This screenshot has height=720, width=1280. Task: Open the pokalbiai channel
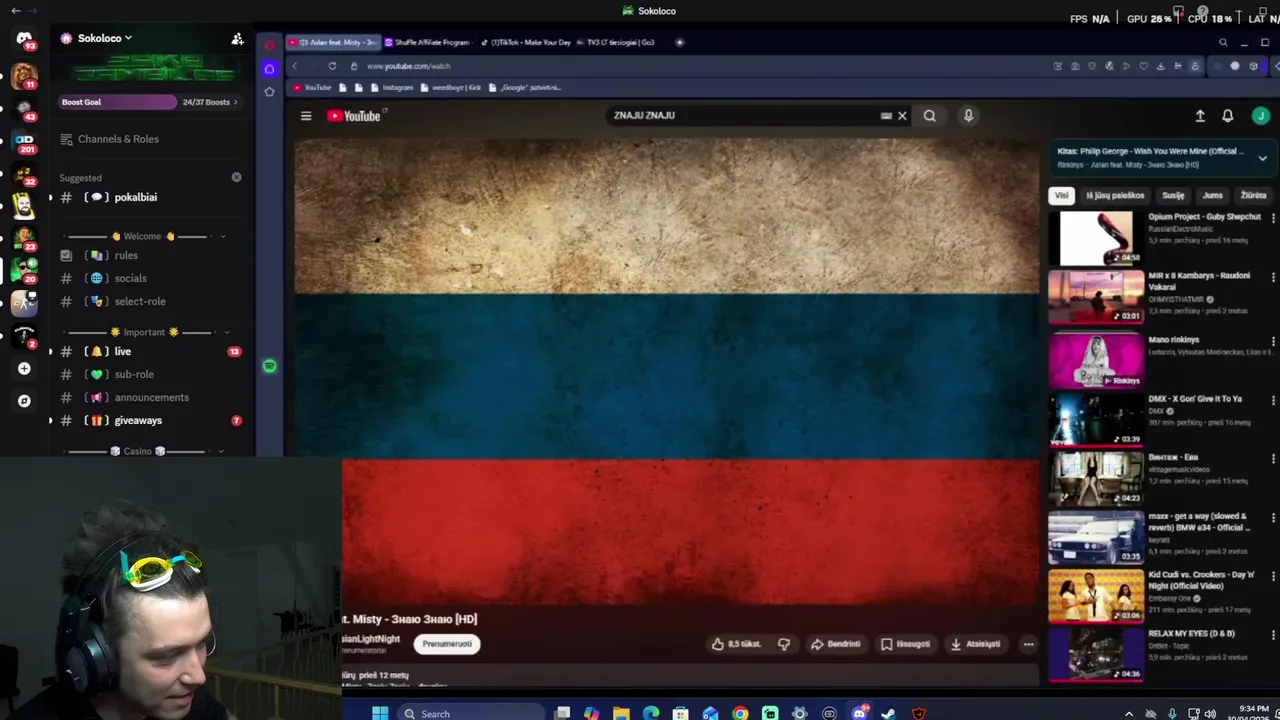pos(135,197)
